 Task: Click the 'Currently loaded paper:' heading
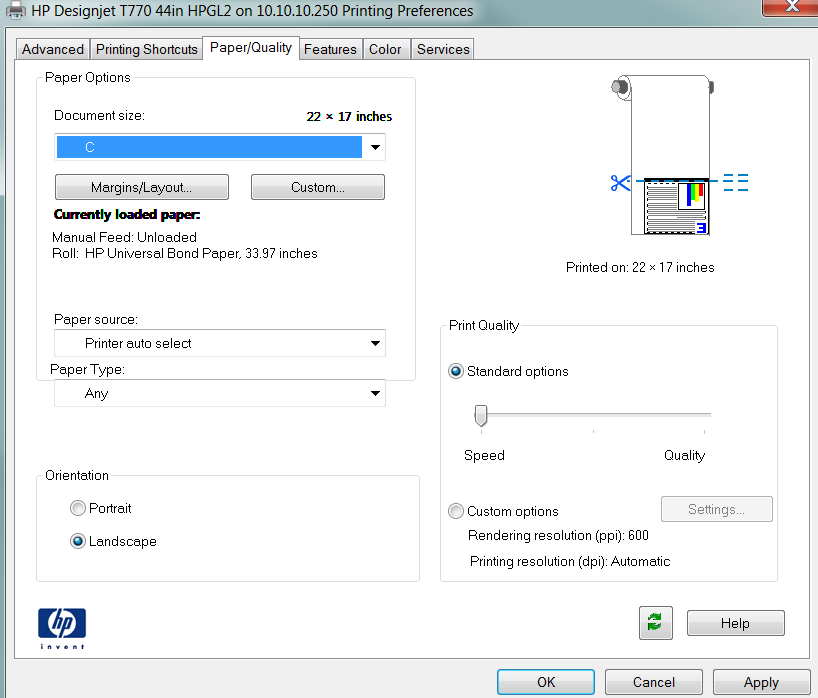[x=127, y=214]
